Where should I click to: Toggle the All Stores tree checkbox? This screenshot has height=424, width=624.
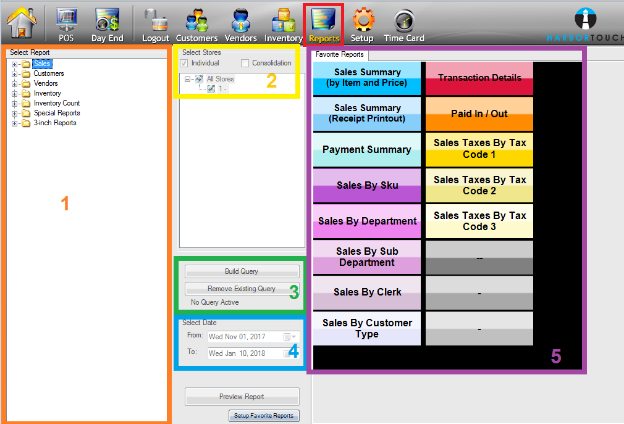199,78
